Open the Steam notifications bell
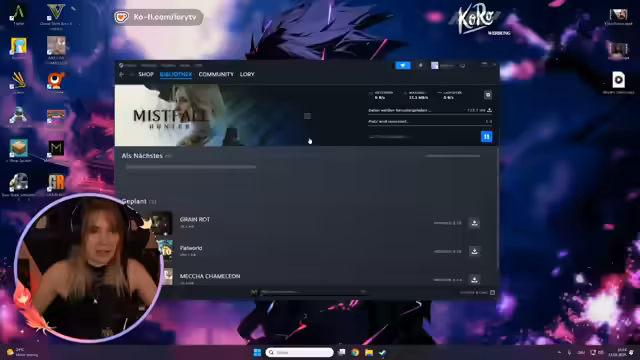This screenshot has width=640, height=360. click(420, 65)
